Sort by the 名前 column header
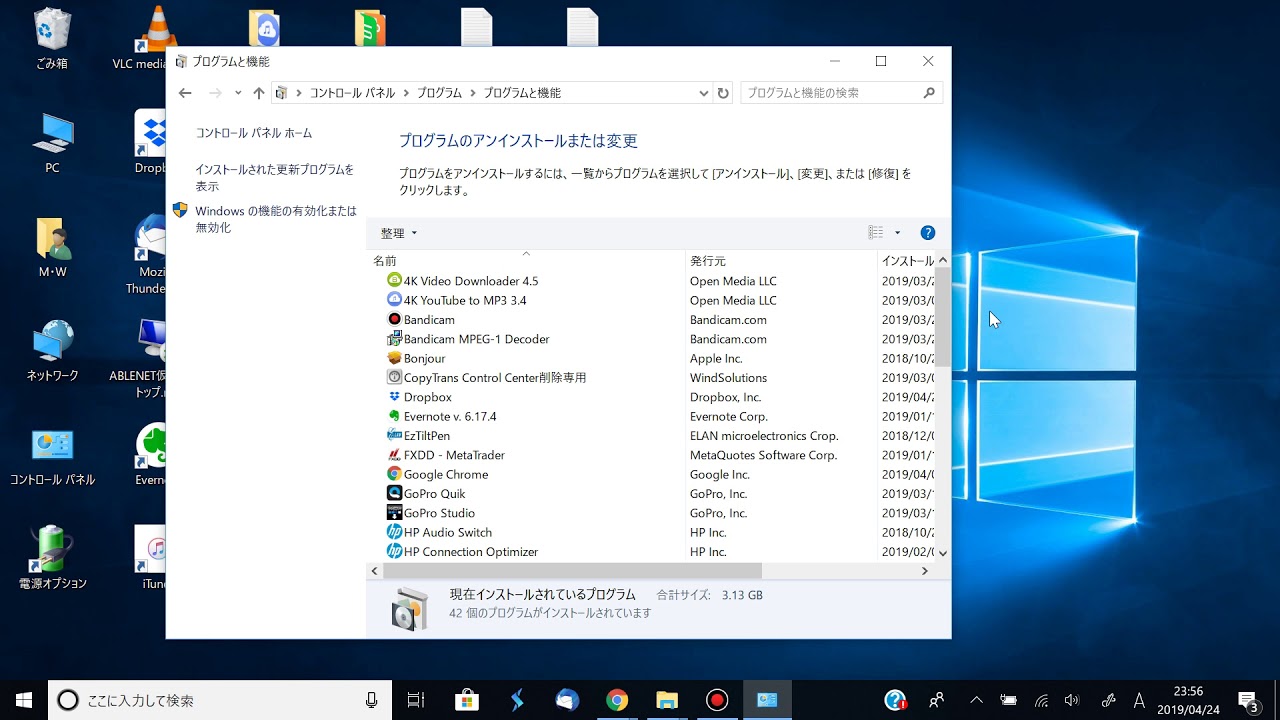Viewport: 1280px width, 720px height. [x=526, y=260]
